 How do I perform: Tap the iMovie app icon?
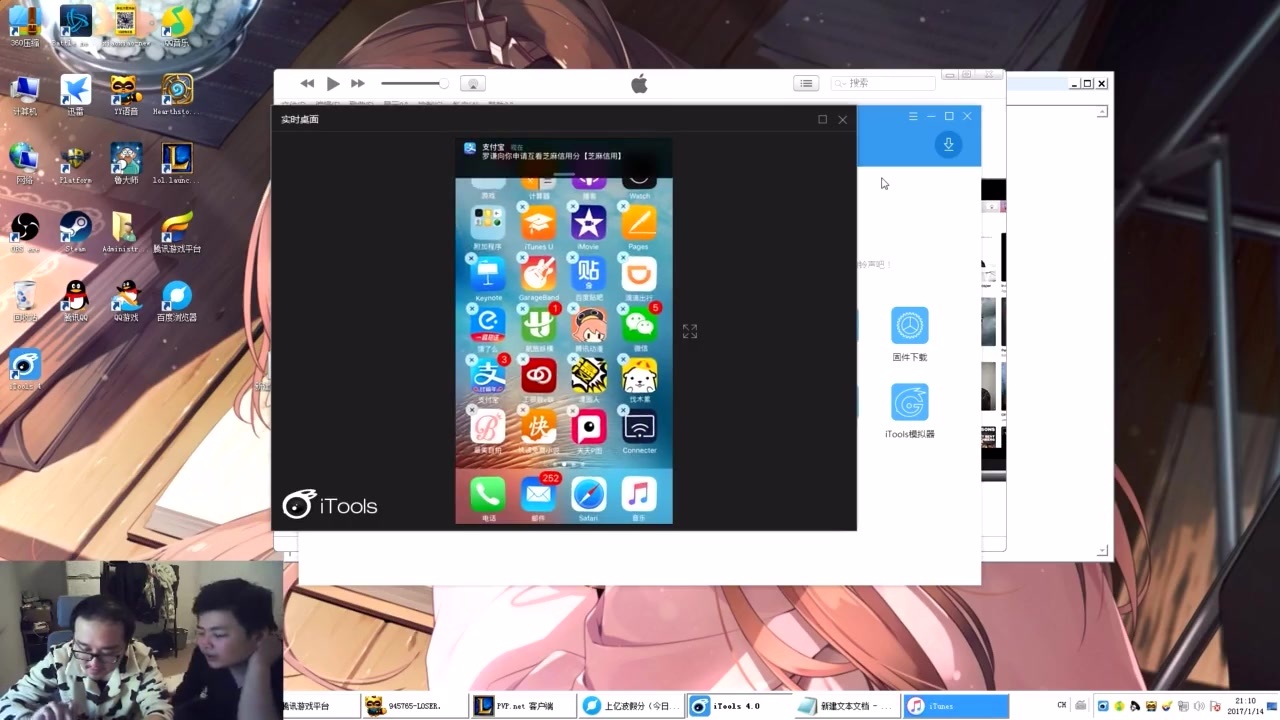pos(588,223)
